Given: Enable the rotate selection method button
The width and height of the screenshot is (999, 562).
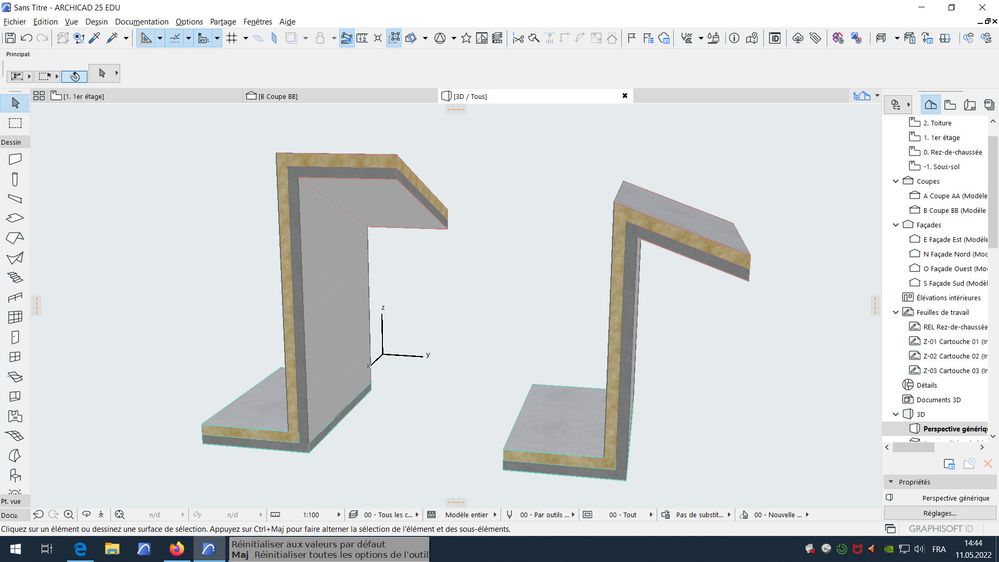Looking at the screenshot, I should pos(73,75).
